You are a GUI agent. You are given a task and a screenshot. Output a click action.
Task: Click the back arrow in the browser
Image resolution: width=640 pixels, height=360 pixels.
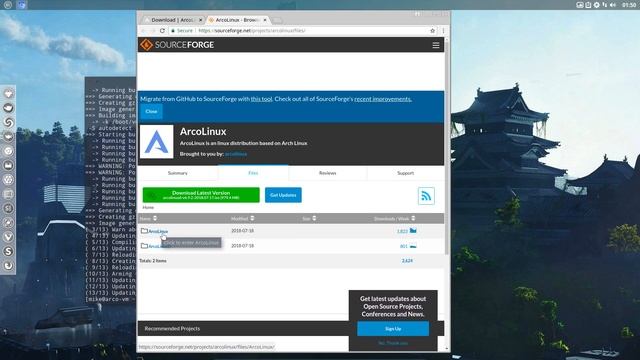(143, 31)
